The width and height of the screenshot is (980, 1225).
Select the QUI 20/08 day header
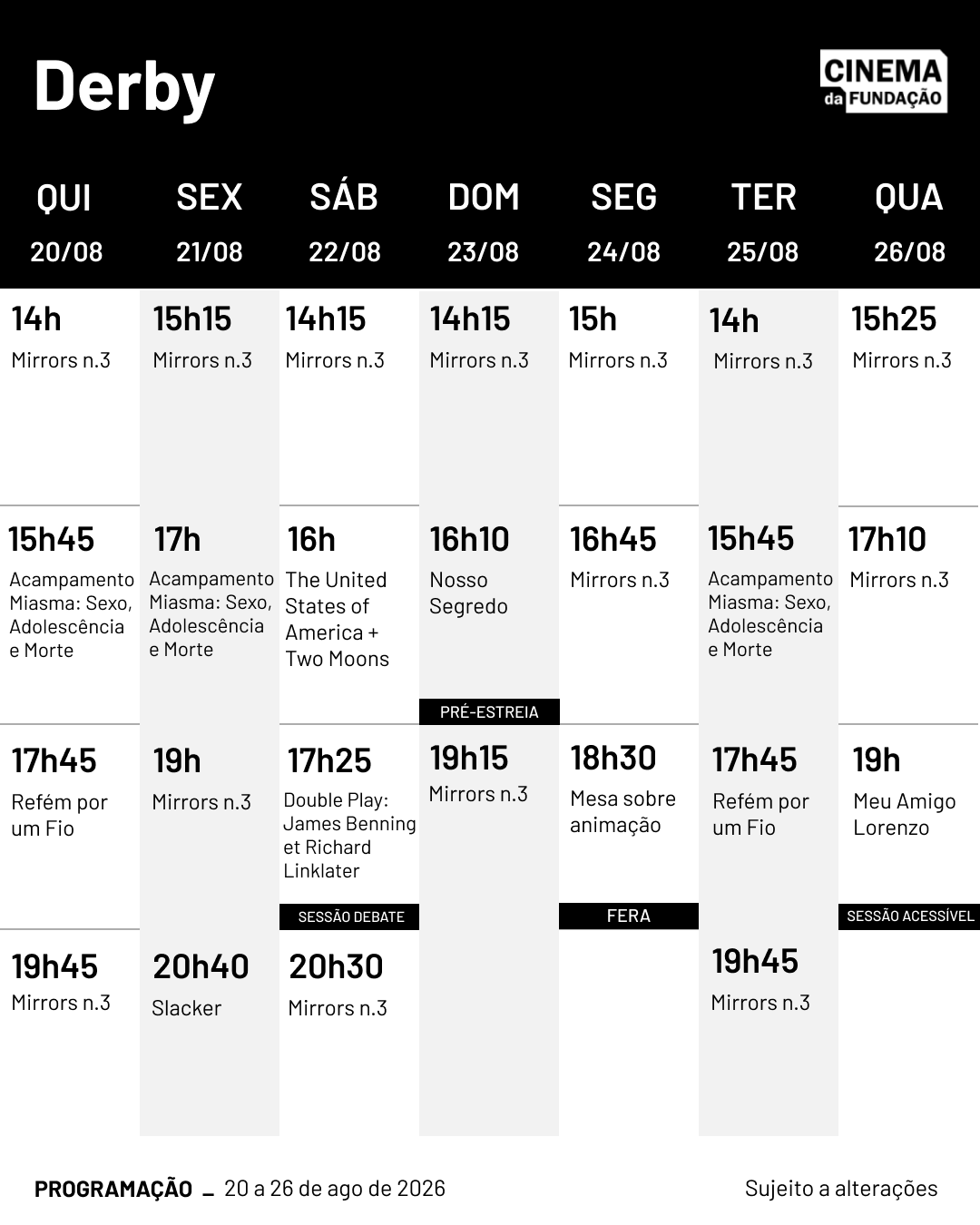(65, 222)
